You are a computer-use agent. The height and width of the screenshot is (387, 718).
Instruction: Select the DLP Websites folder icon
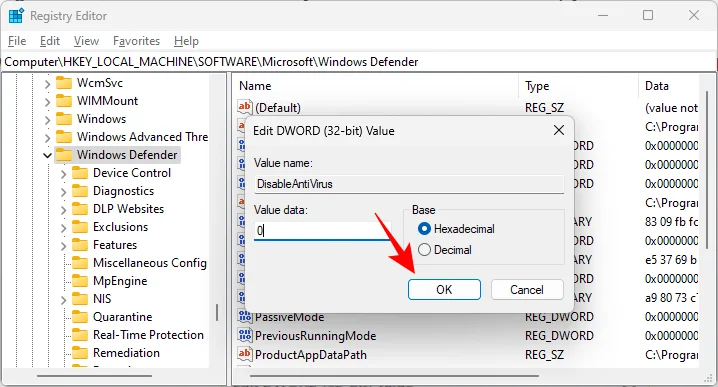[80, 208]
